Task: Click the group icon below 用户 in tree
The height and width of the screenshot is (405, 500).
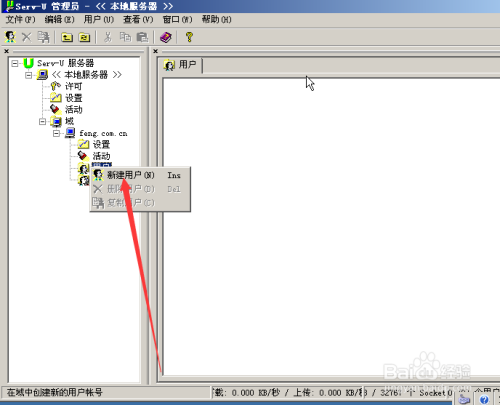Action: [83, 180]
